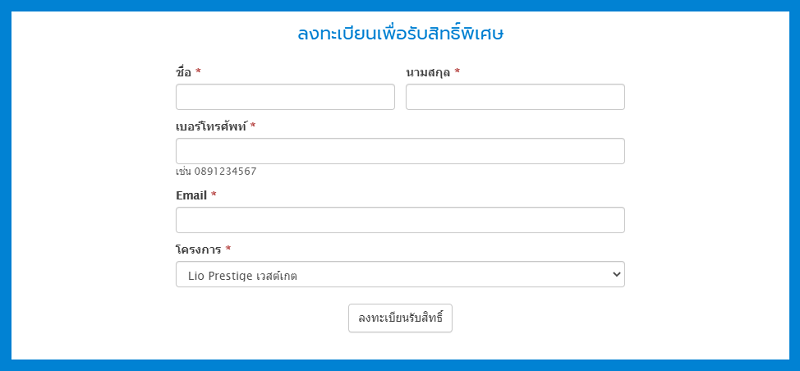This screenshot has height=371, width=800.
Task: Click the chevron arrow of project dropdown
Action: coord(616,275)
